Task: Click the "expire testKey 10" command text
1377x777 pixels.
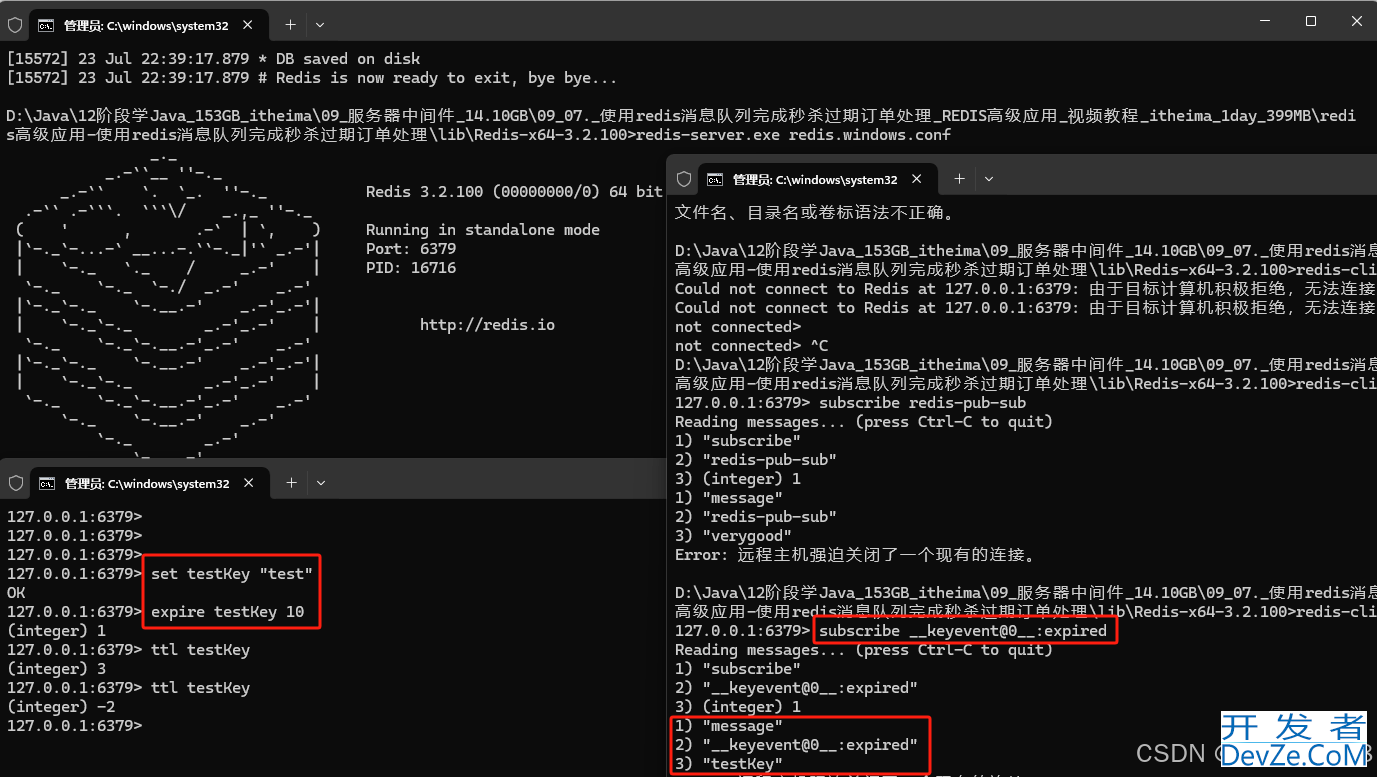Action: pyautogui.click(x=228, y=612)
